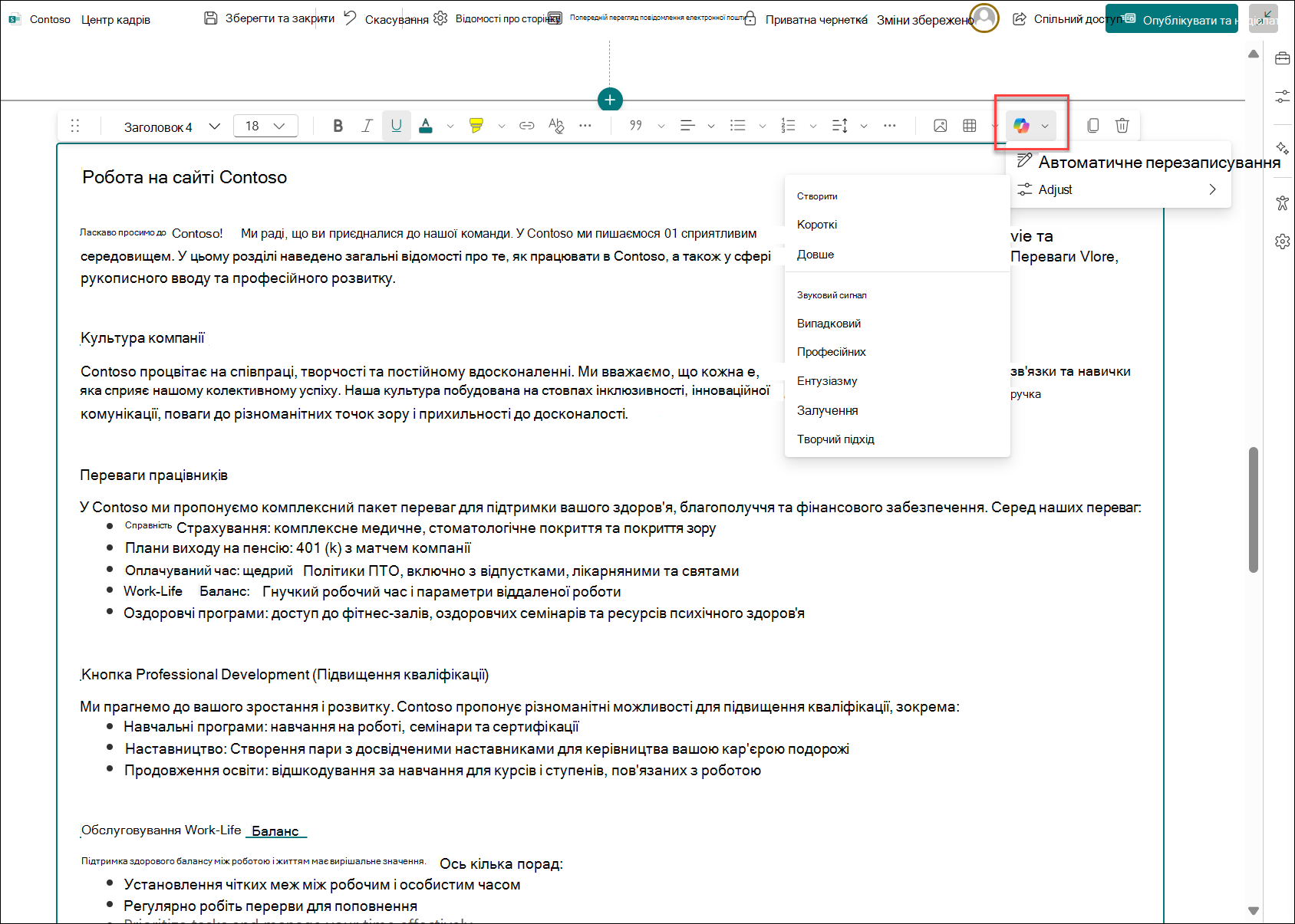Open the second more-options ellipsis after line spacing
The image size is (1295, 924).
[890, 126]
